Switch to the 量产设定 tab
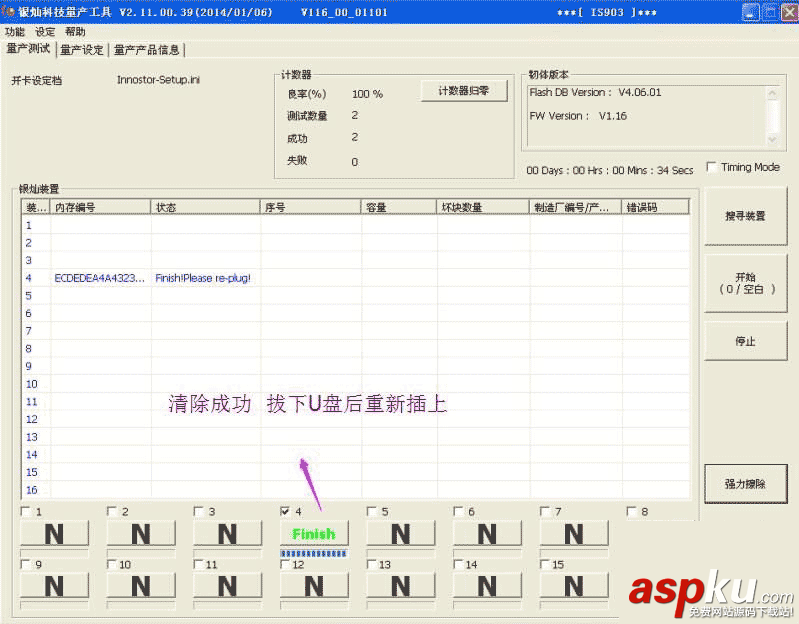The image size is (799, 624). coord(82,49)
